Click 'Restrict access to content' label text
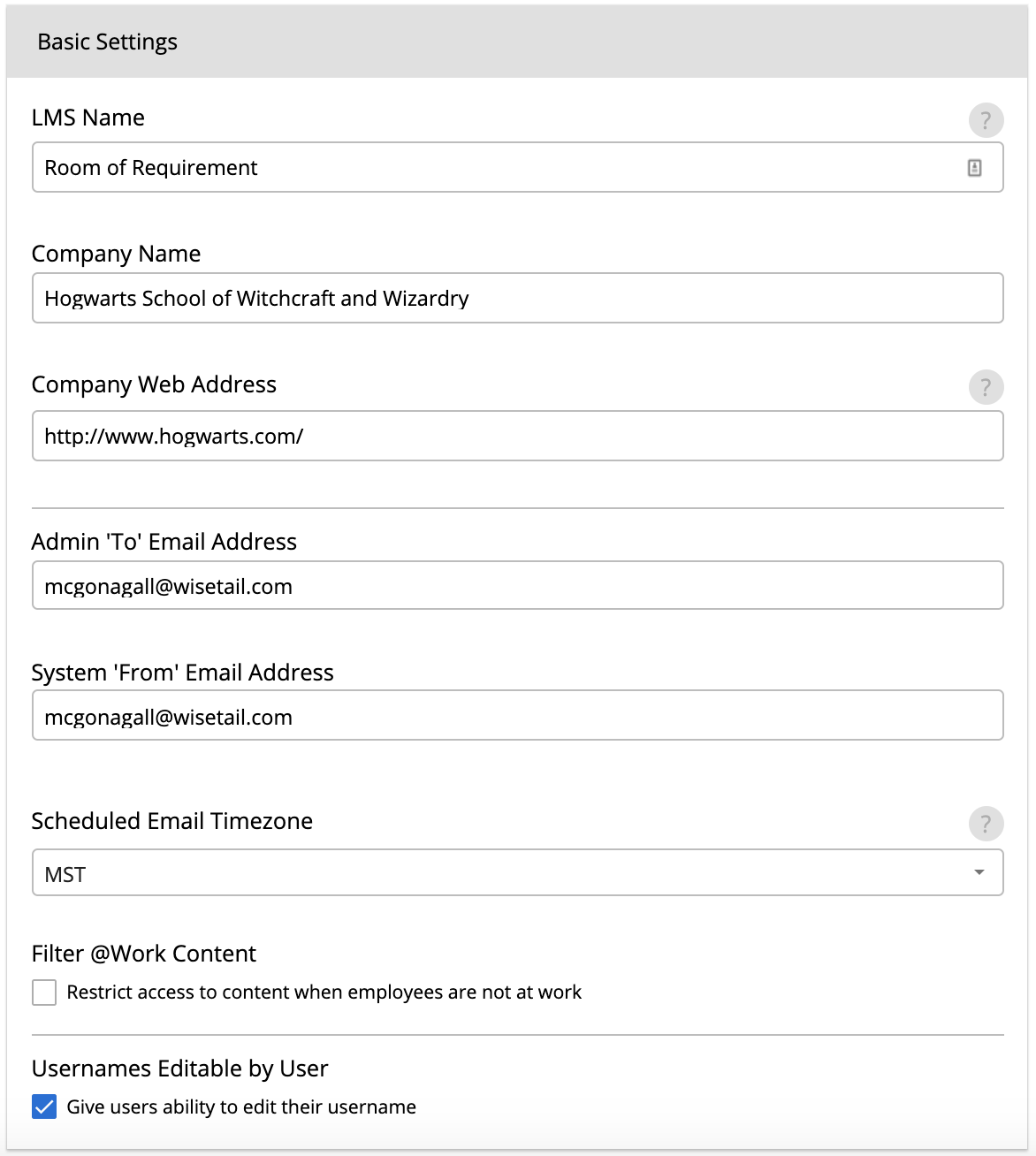 [324, 992]
